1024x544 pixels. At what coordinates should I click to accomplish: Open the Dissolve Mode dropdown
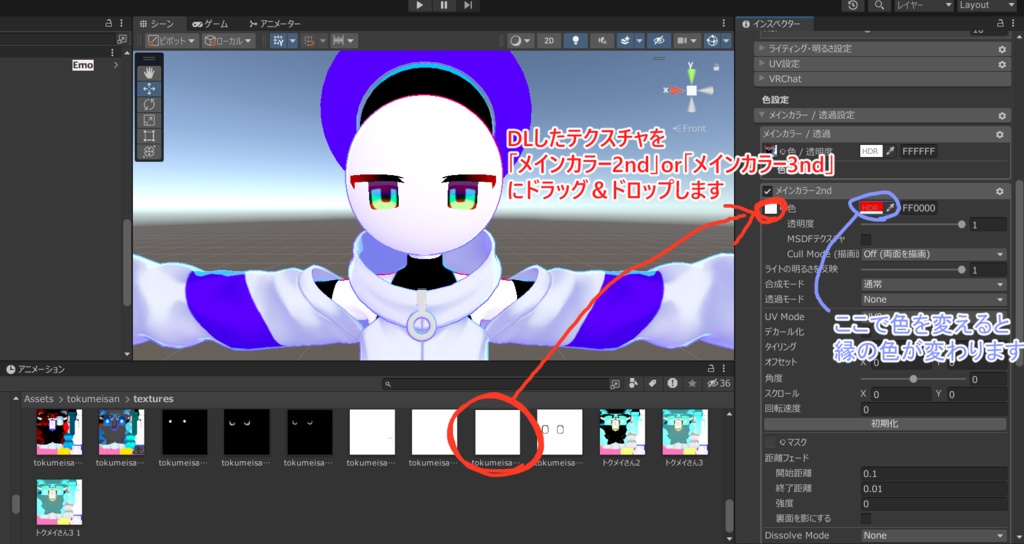tap(933, 536)
